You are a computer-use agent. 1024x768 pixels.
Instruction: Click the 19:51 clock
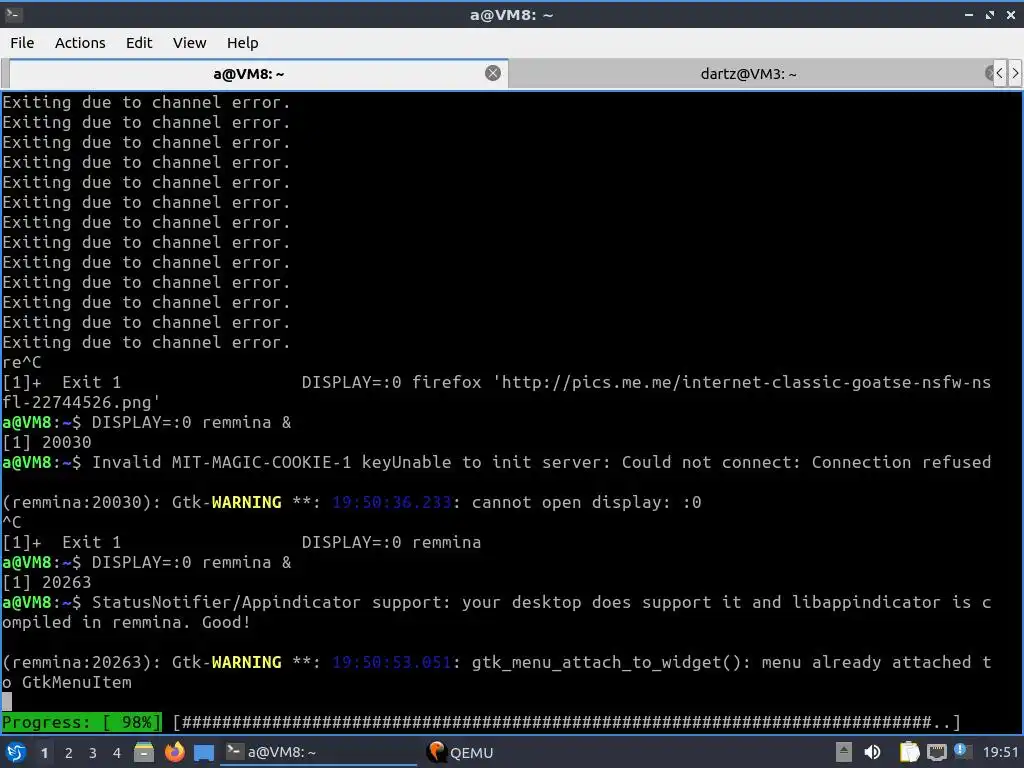[1000, 753]
